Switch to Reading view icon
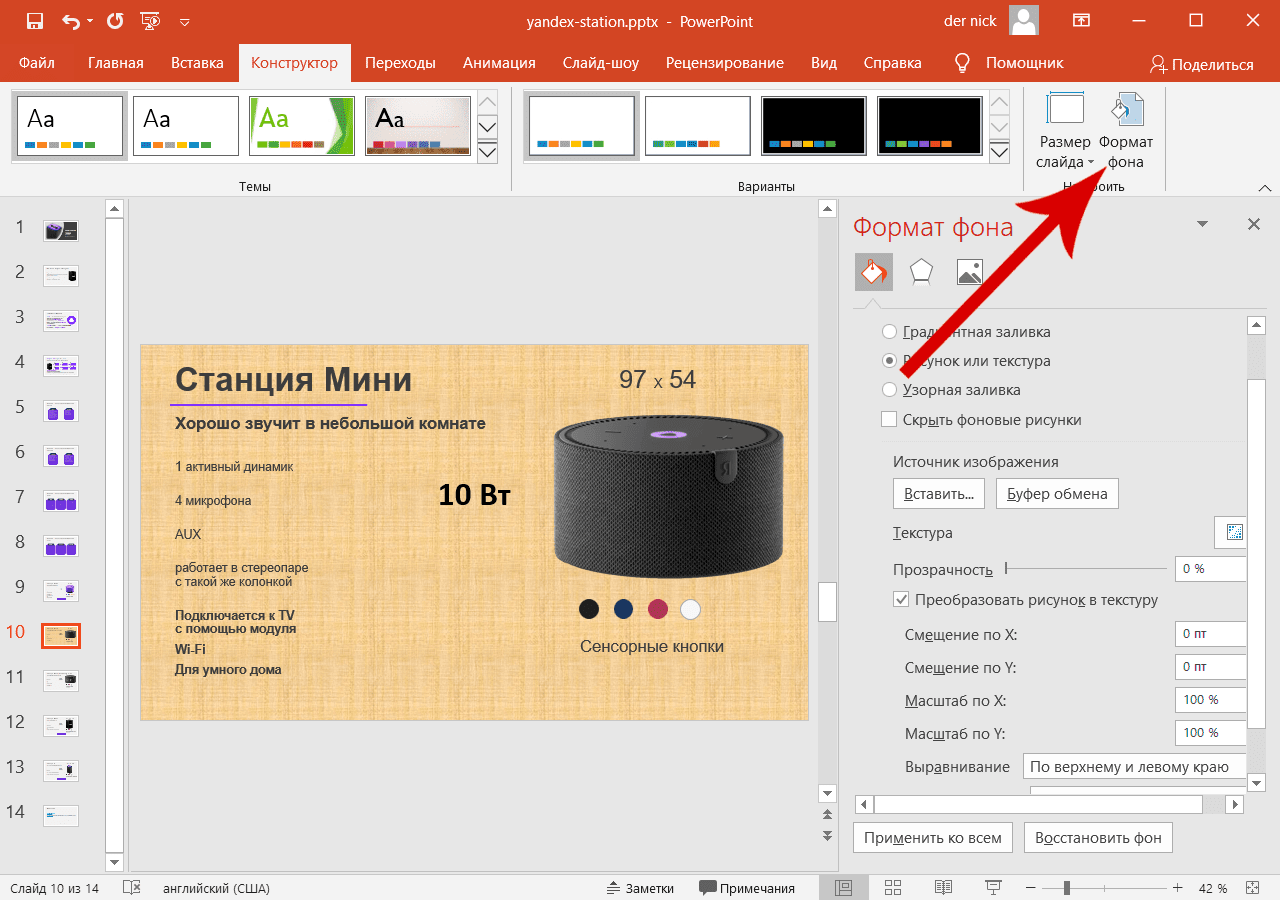This screenshot has width=1280, height=900. tap(943, 888)
